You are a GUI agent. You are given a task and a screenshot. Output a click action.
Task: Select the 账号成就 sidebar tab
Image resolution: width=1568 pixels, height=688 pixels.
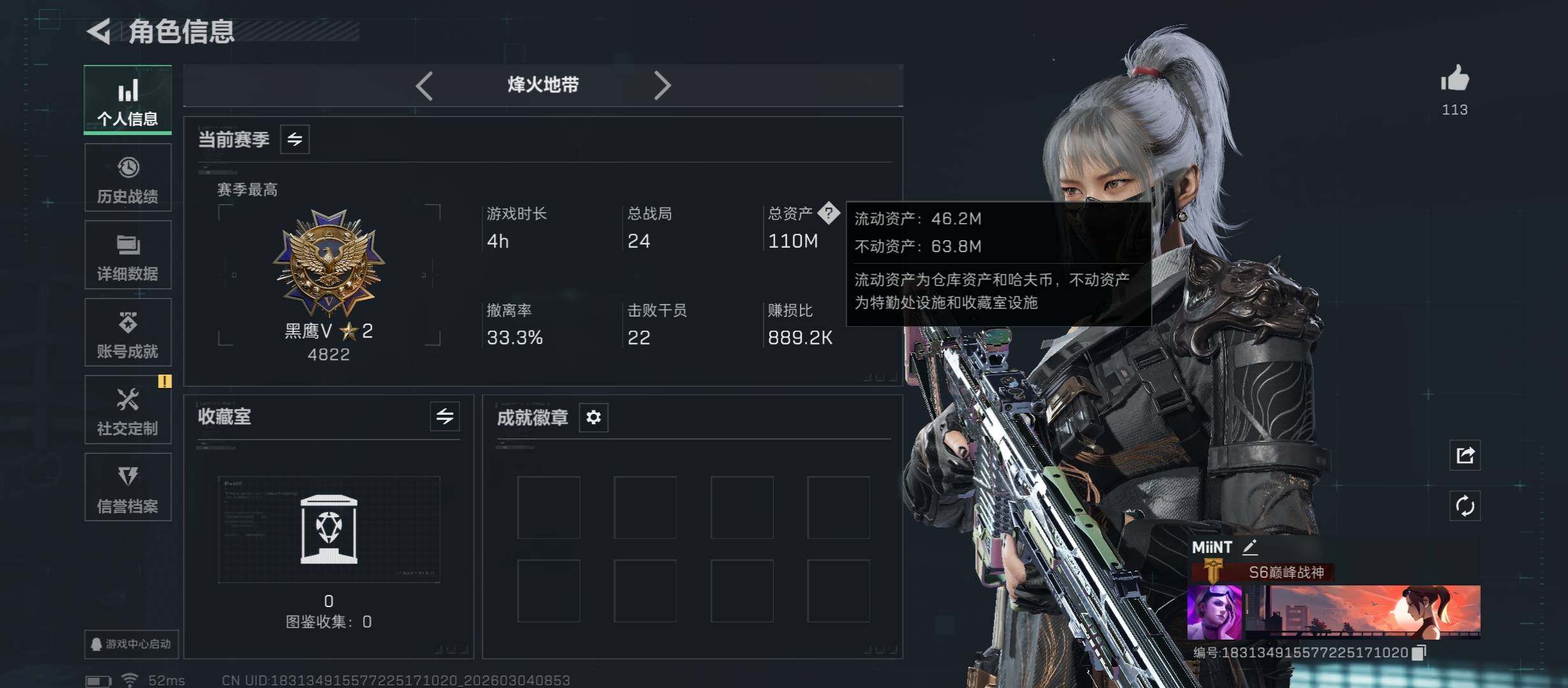pyautogui.click(x=128, y=333)
